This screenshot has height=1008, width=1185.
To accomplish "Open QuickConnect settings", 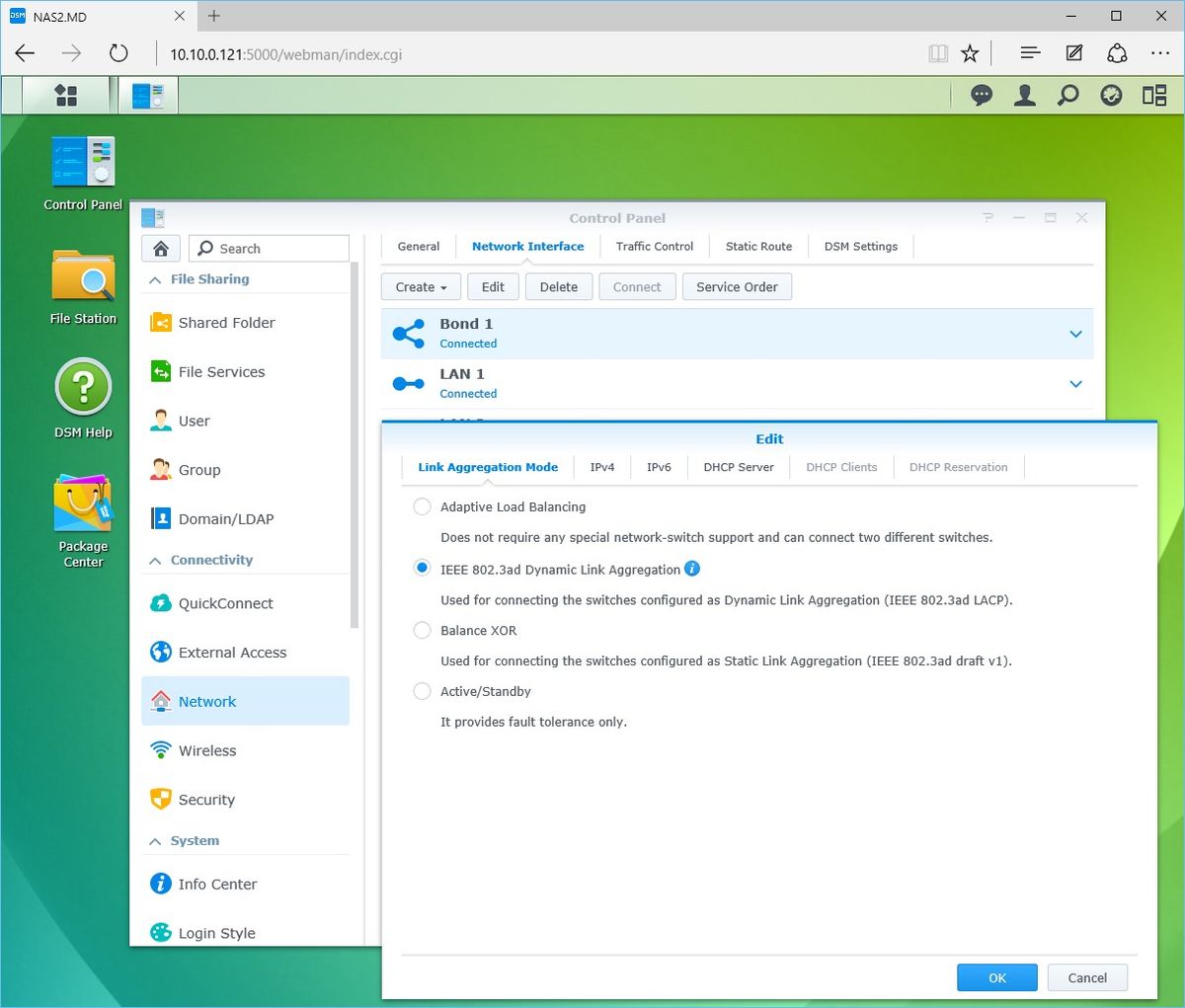I will [x=245, y=603].
